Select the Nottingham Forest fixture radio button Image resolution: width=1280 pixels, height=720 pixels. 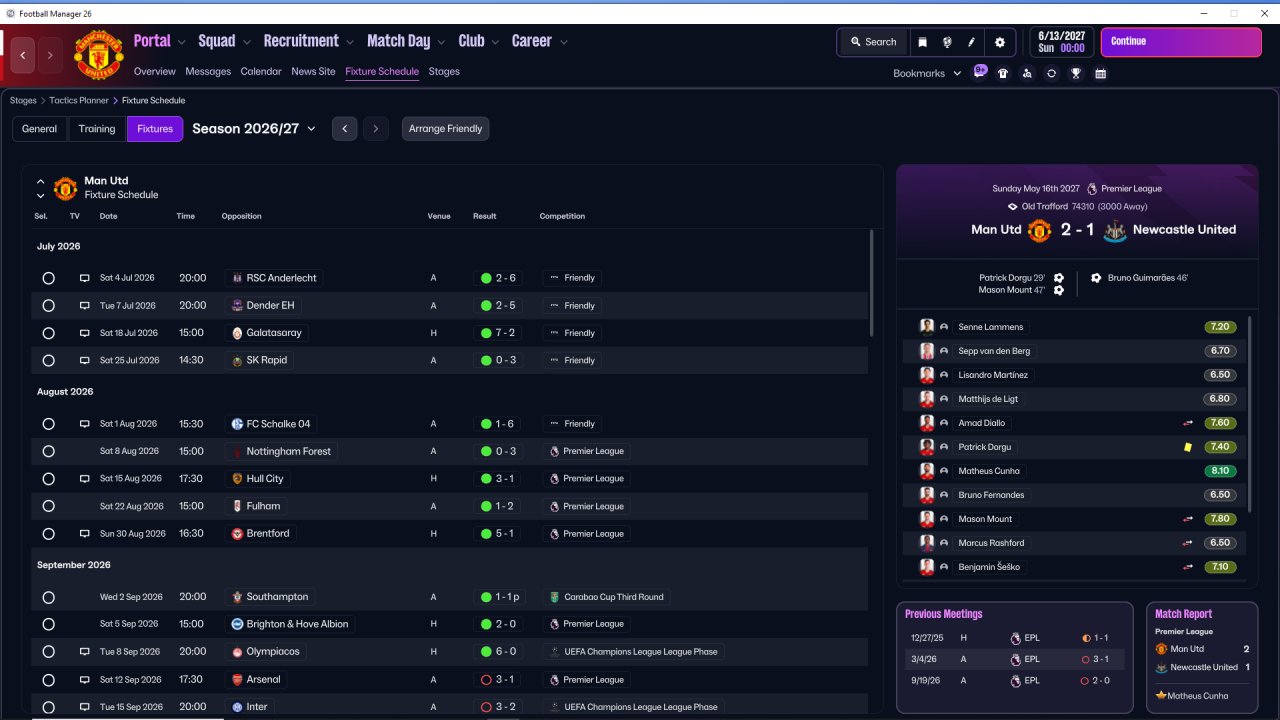point(48,452)
